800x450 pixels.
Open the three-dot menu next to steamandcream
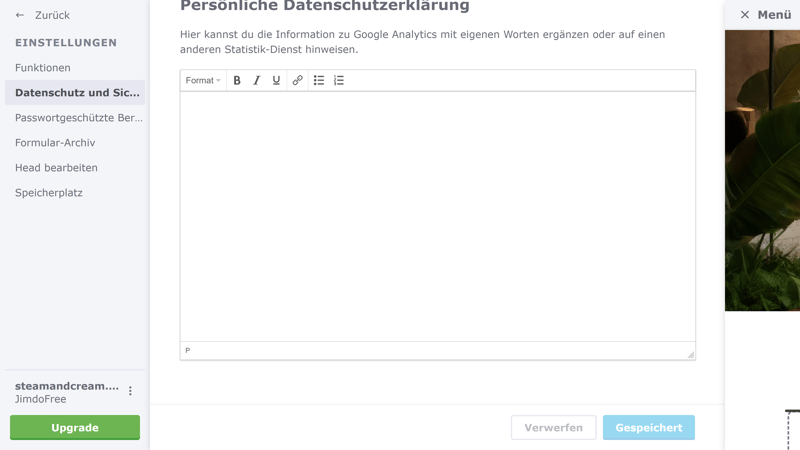point(130,392)
